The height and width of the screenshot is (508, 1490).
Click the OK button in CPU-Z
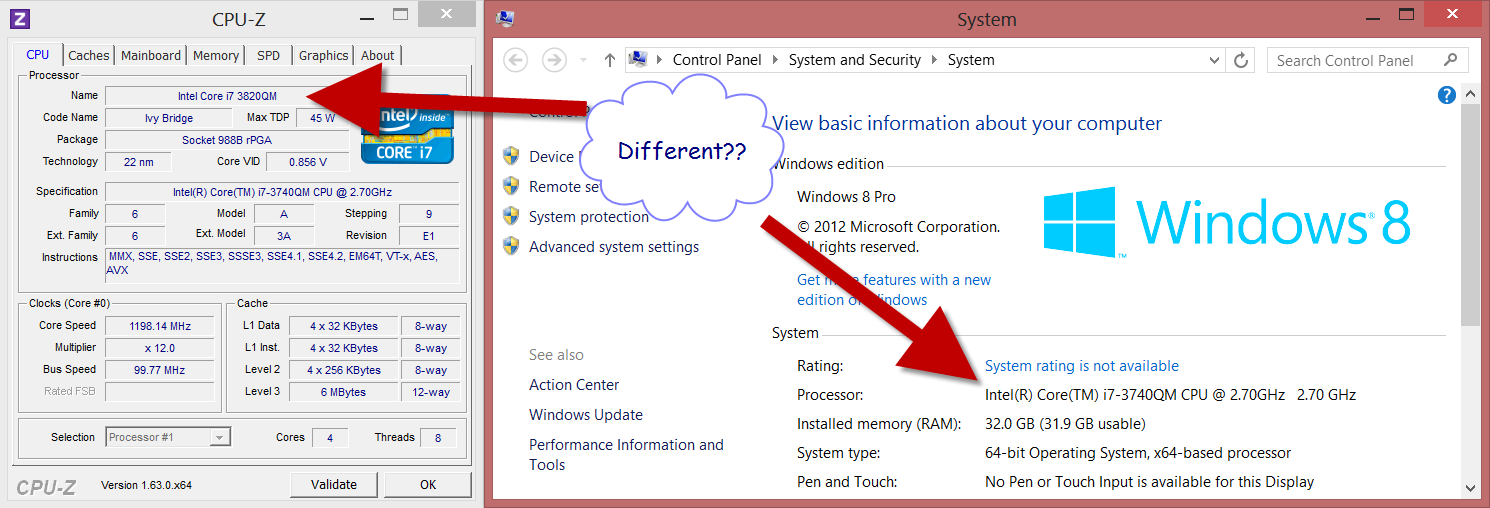pos(428,485)
